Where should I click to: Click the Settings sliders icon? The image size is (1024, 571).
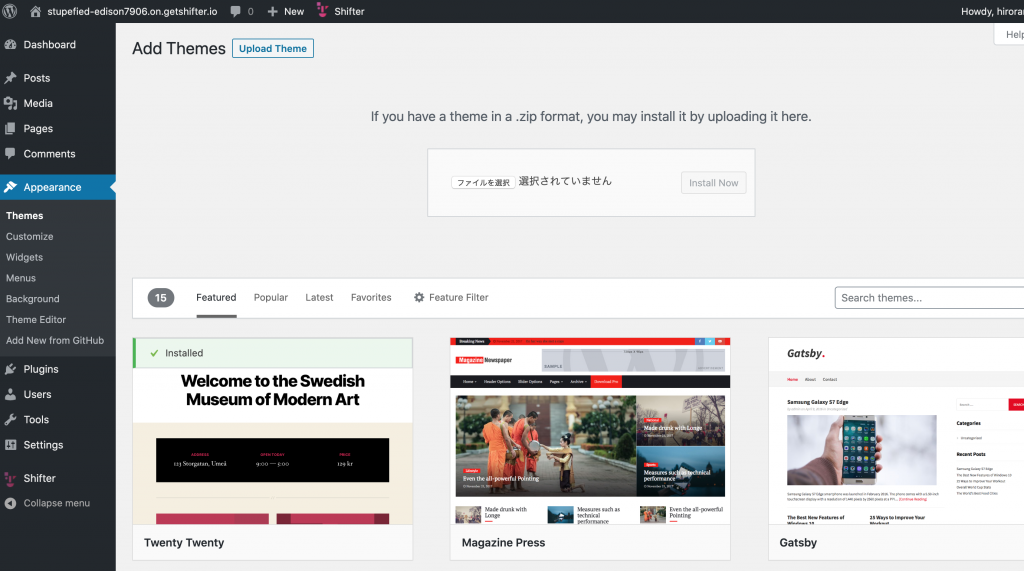(10, 445)
